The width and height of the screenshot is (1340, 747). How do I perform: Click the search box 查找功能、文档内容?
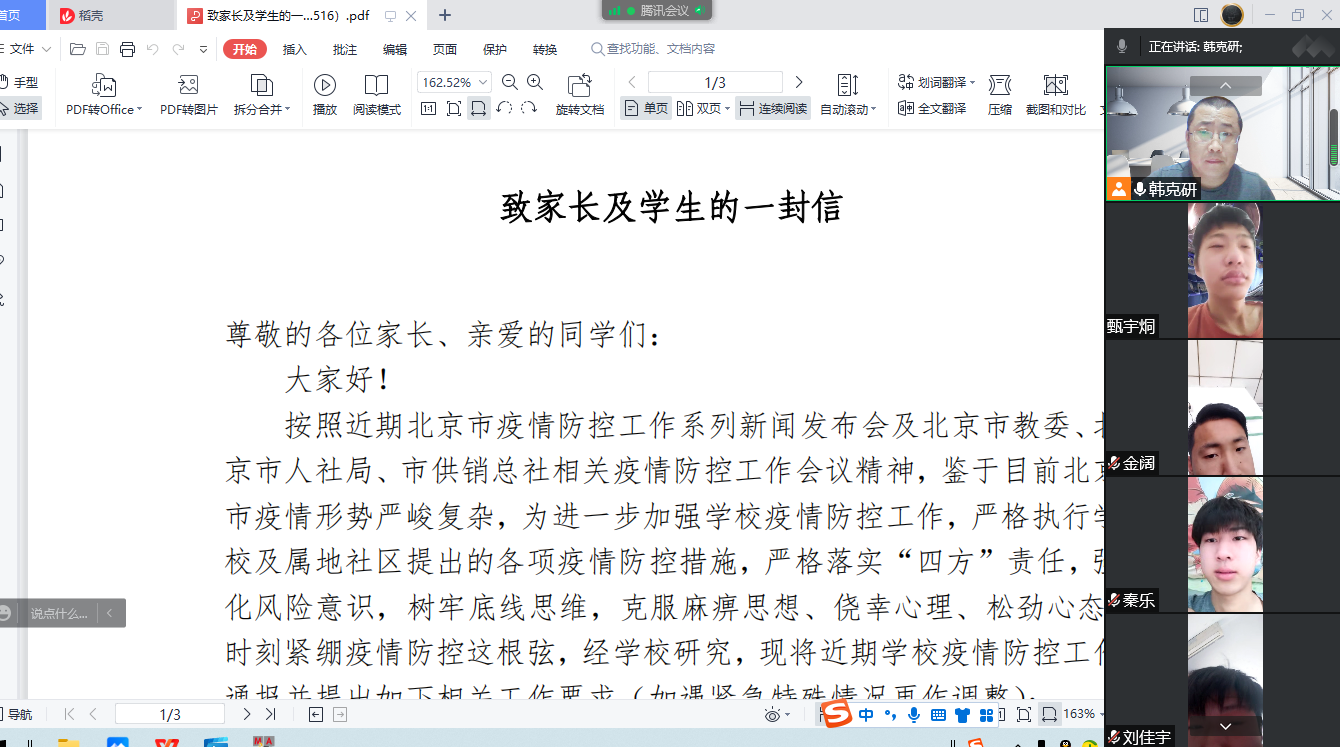point(660,49)
